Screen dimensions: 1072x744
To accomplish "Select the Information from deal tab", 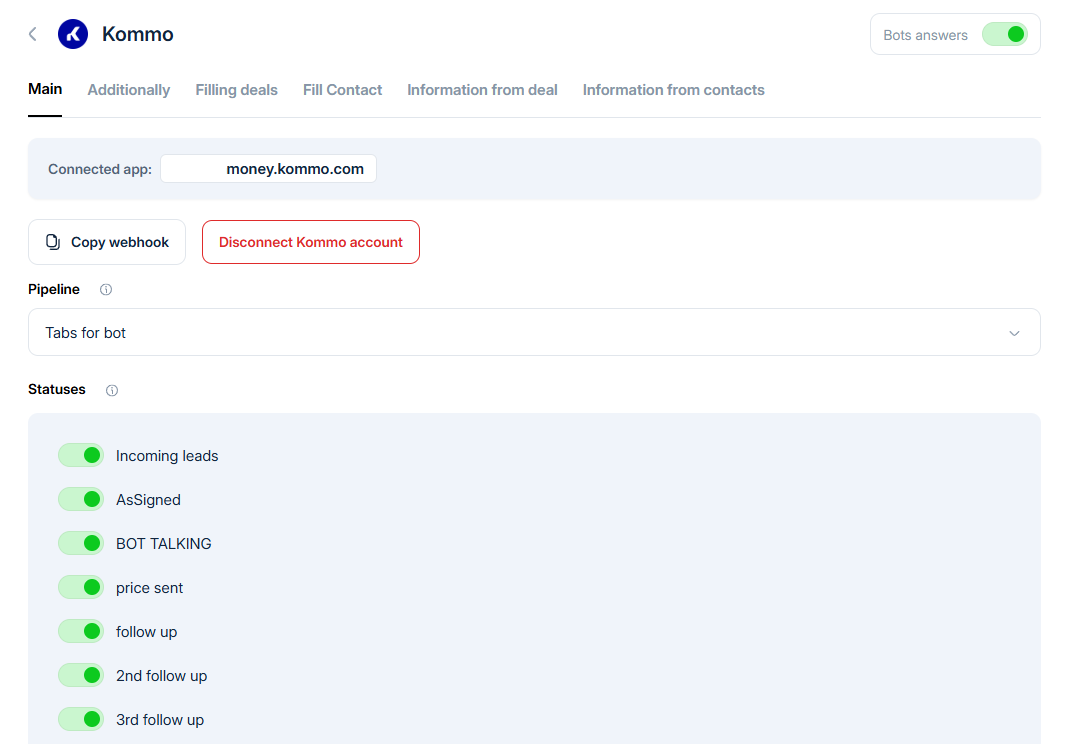I will tap(482, 90).
